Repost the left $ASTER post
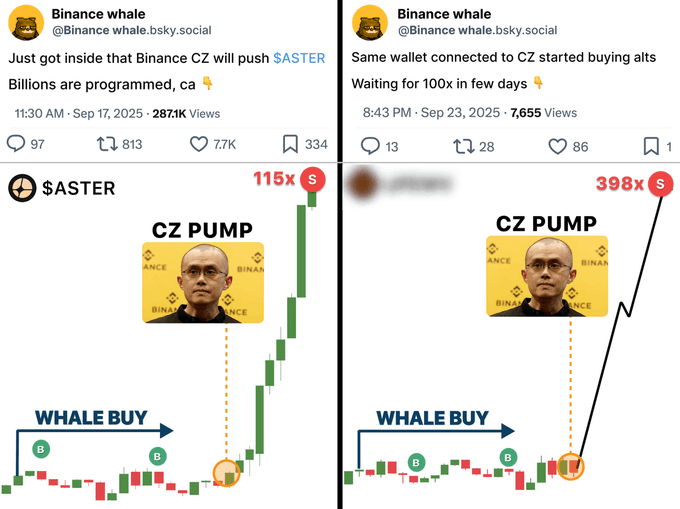The width and height of the screenshot is (680, 509). click(x=107, y=144)
